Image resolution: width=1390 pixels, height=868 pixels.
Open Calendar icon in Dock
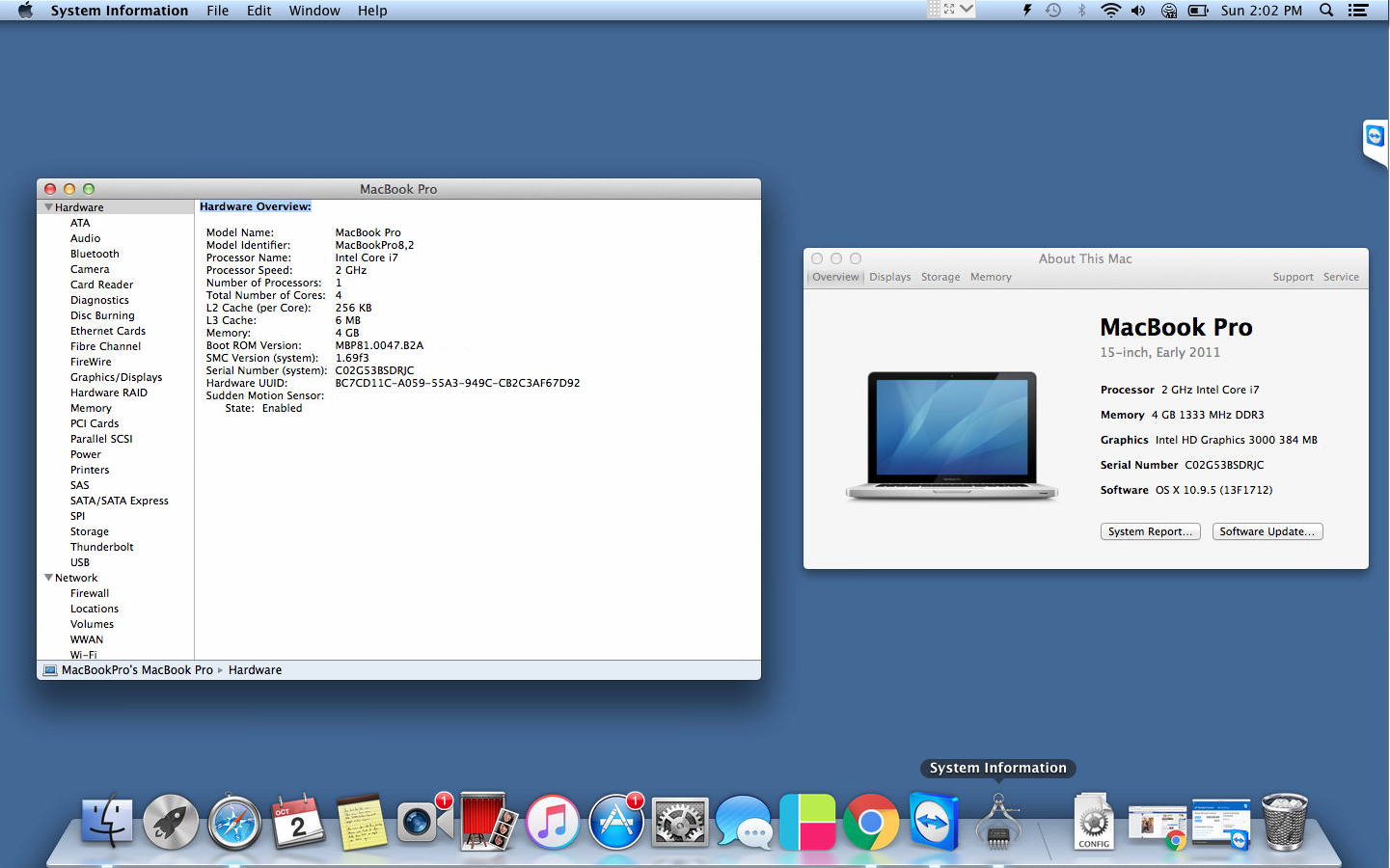[x=298, y=822]
